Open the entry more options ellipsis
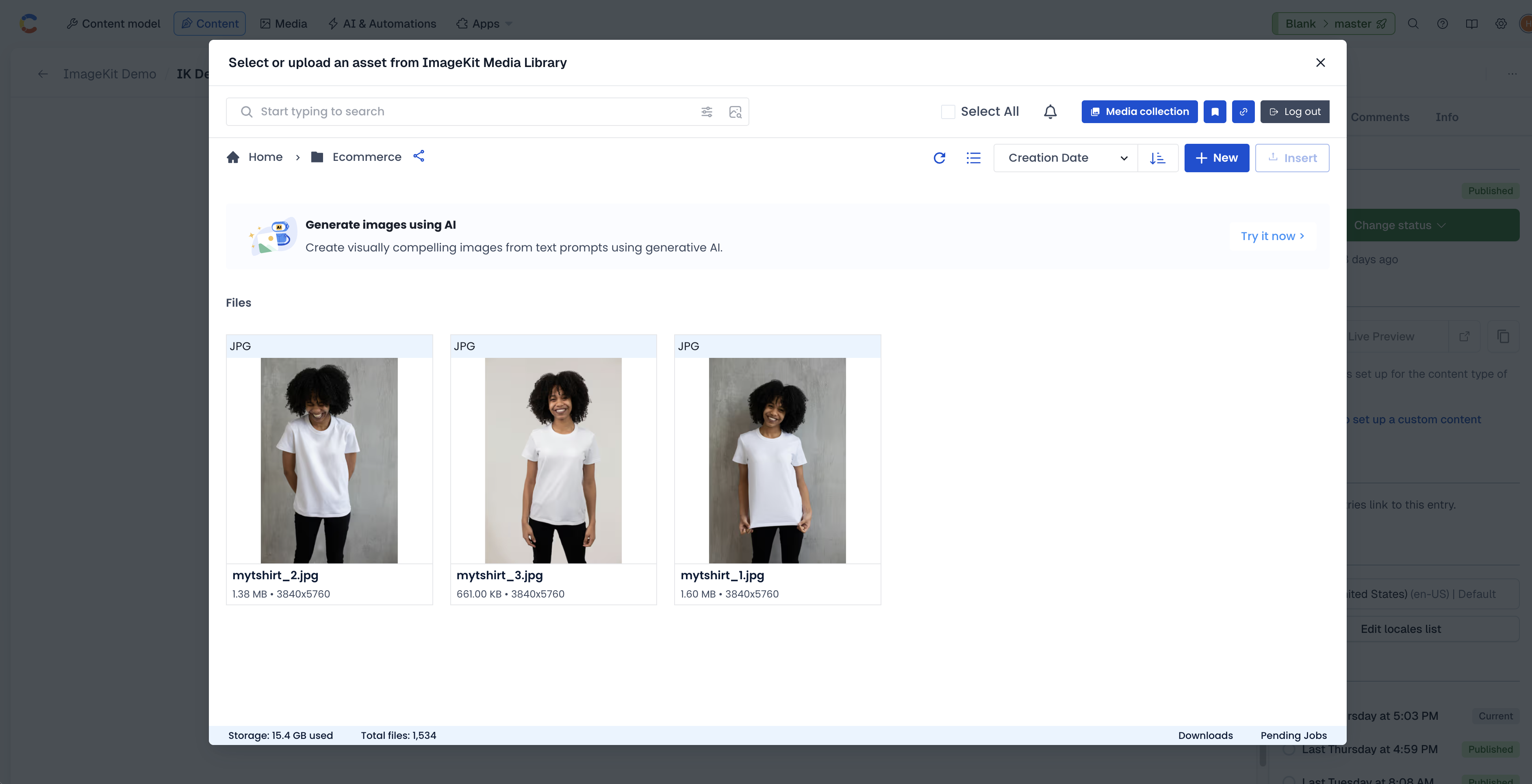The width and height of the screenshot is (1532, 784). point(1512,74)
